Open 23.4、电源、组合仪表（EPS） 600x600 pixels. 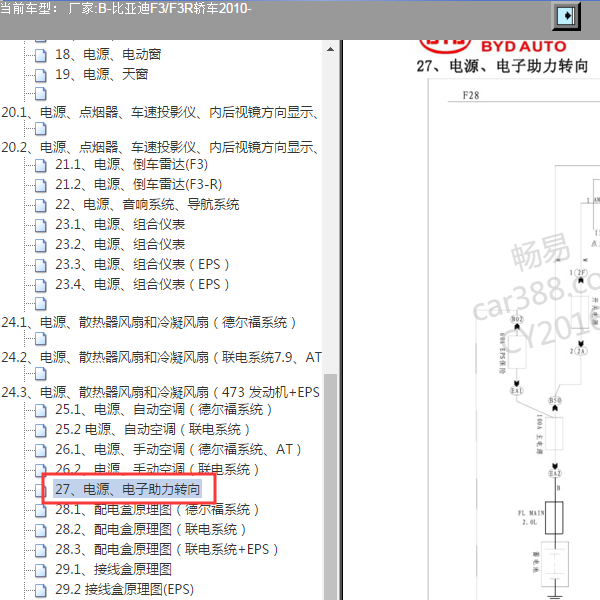pos(142,284)
